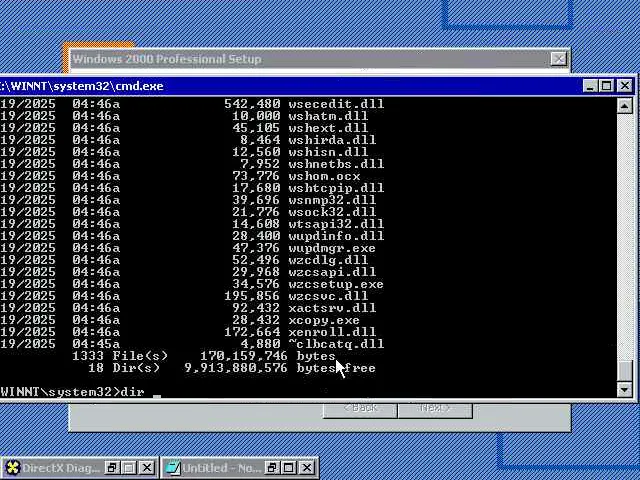Click the xactsrv.dll file name
This screenshot has width=640, height=480.
click(332, 308)
